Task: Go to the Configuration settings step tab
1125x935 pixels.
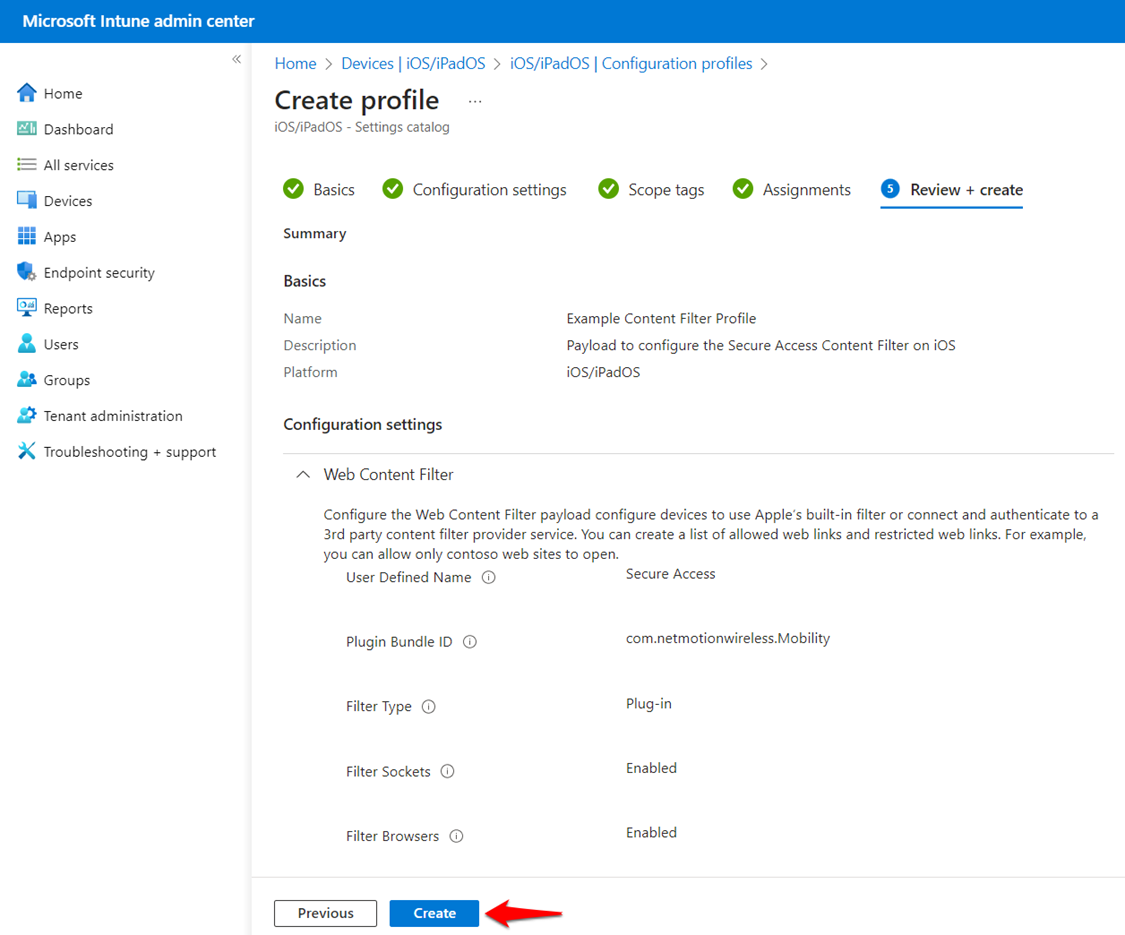Action: [474, 189]
